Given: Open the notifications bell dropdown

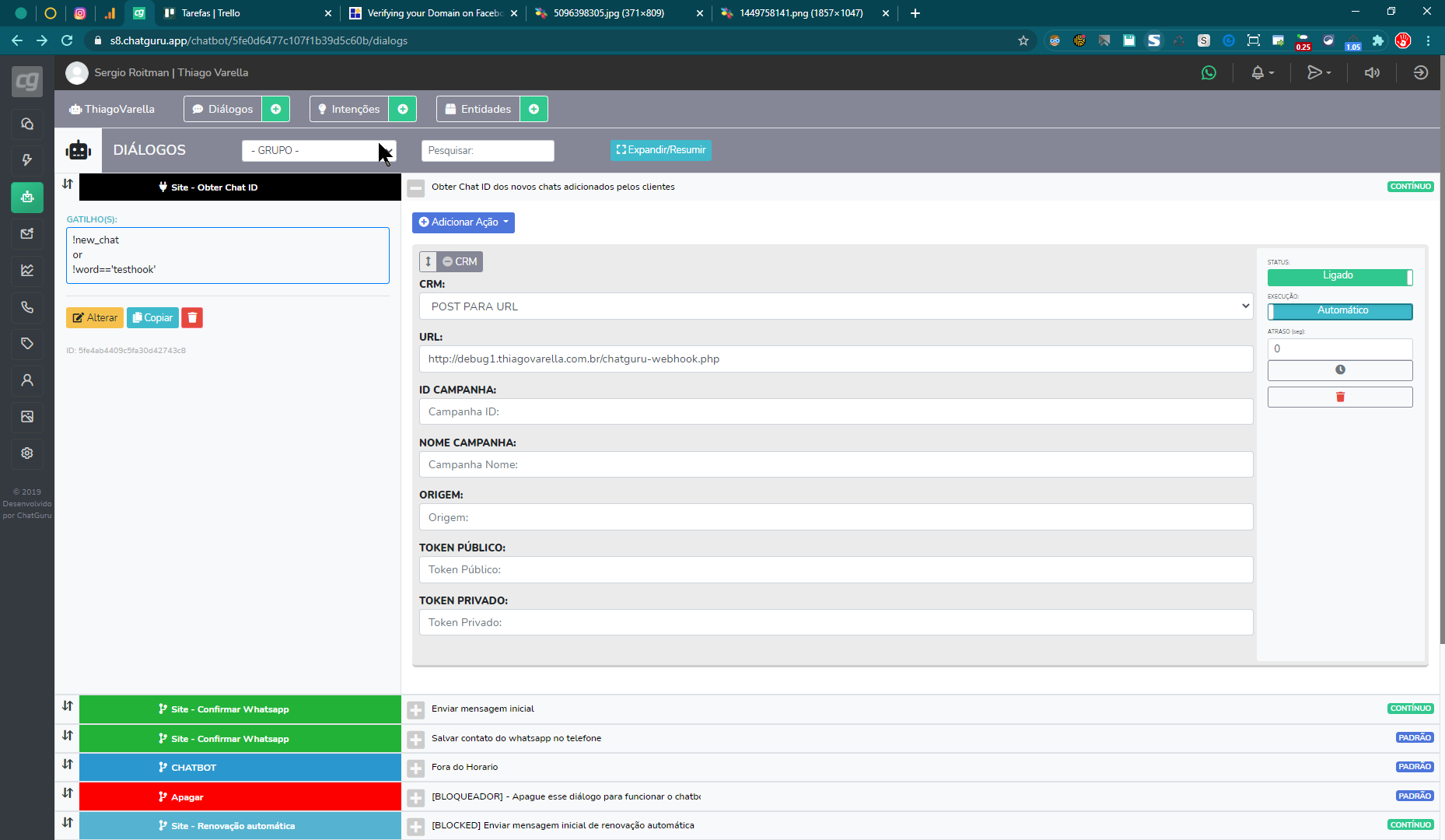Looking at the screenshot, I should [1261, 72].
